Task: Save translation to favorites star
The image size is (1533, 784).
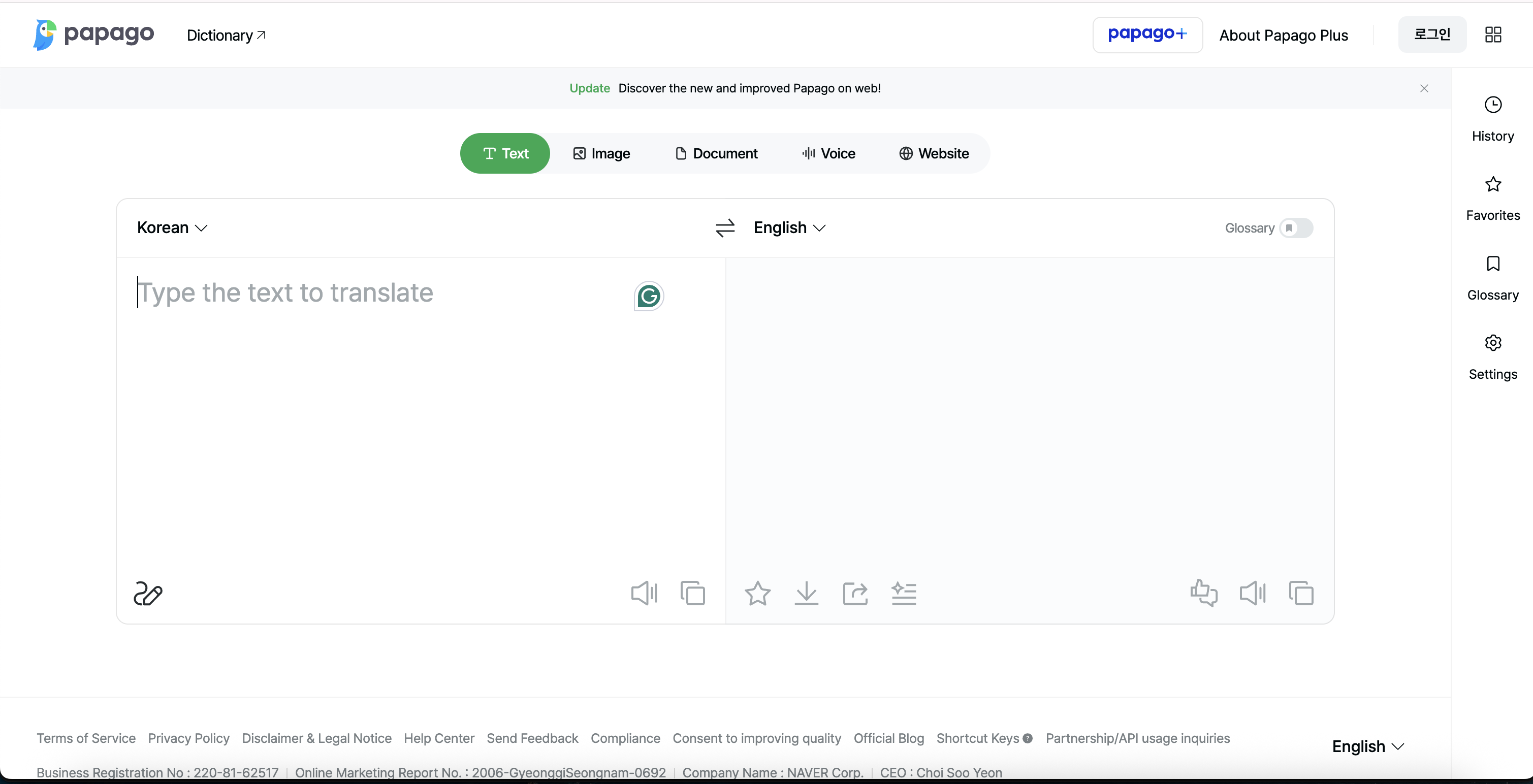Action: [757, 593]
